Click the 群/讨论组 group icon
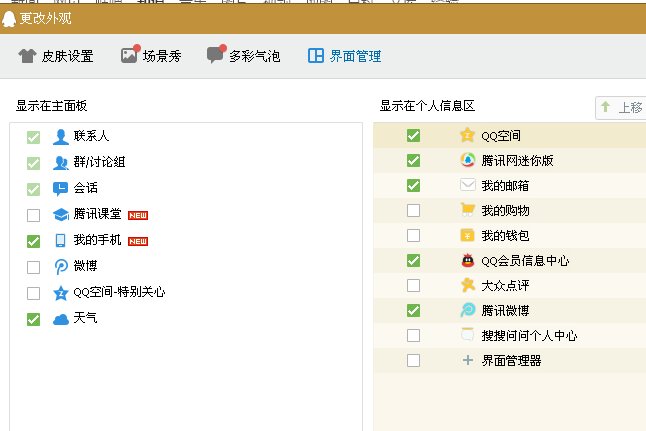 pyautogui.click(x=61, y=163)
